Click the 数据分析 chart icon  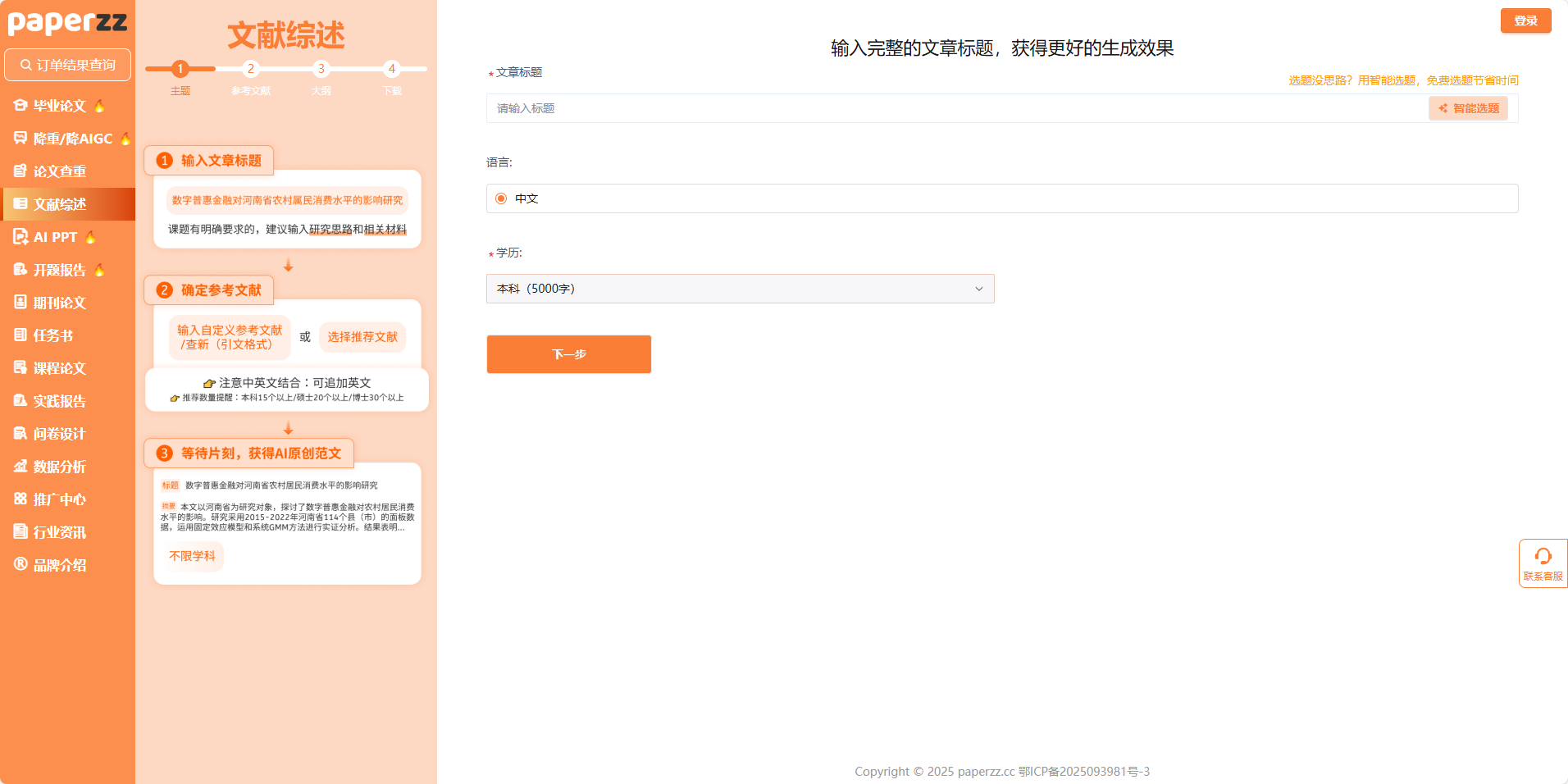[x=21, y=466]
